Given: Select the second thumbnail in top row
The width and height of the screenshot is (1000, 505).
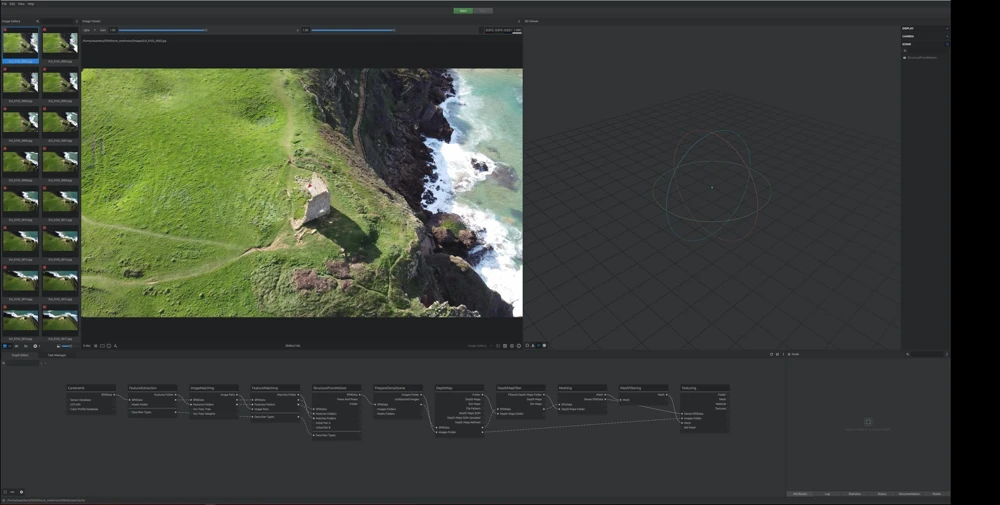Looking at the screenshot, I should [x=60, y=43].
